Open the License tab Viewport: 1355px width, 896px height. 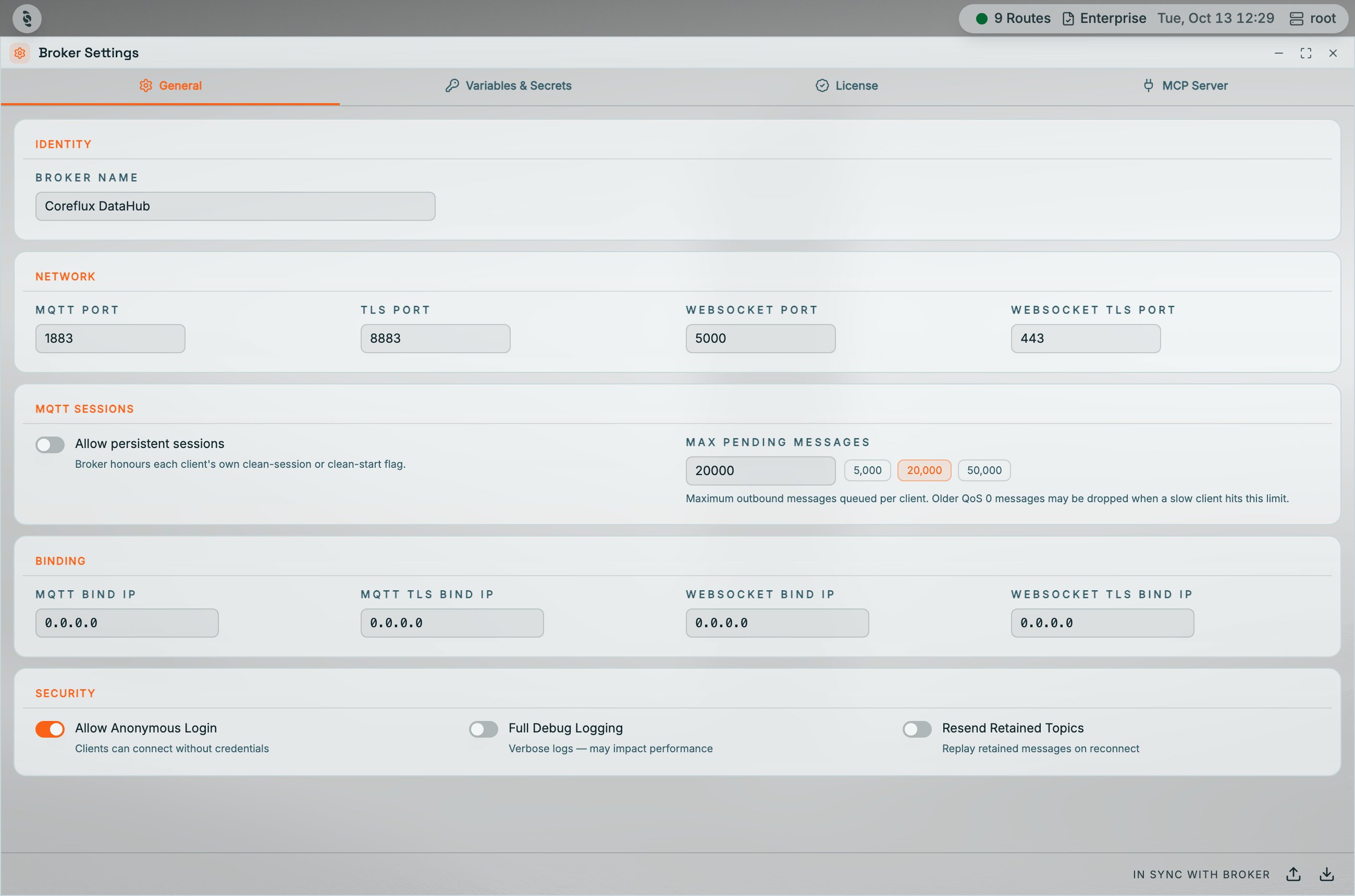(847, 86)
